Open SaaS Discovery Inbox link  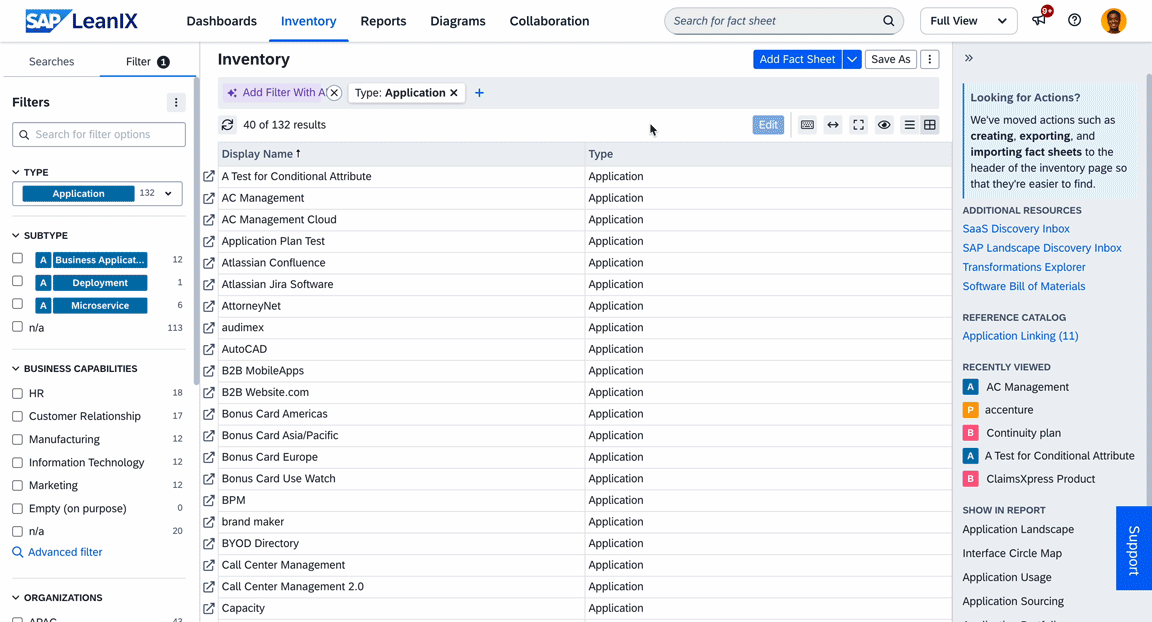[x=1015, y=229]
